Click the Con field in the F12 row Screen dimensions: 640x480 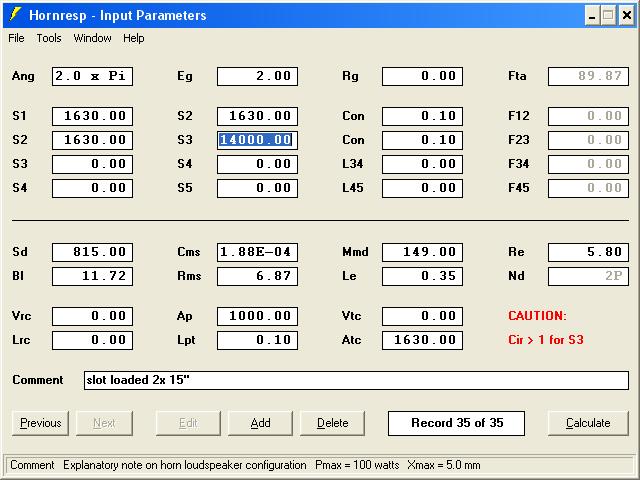click(422, 116)
